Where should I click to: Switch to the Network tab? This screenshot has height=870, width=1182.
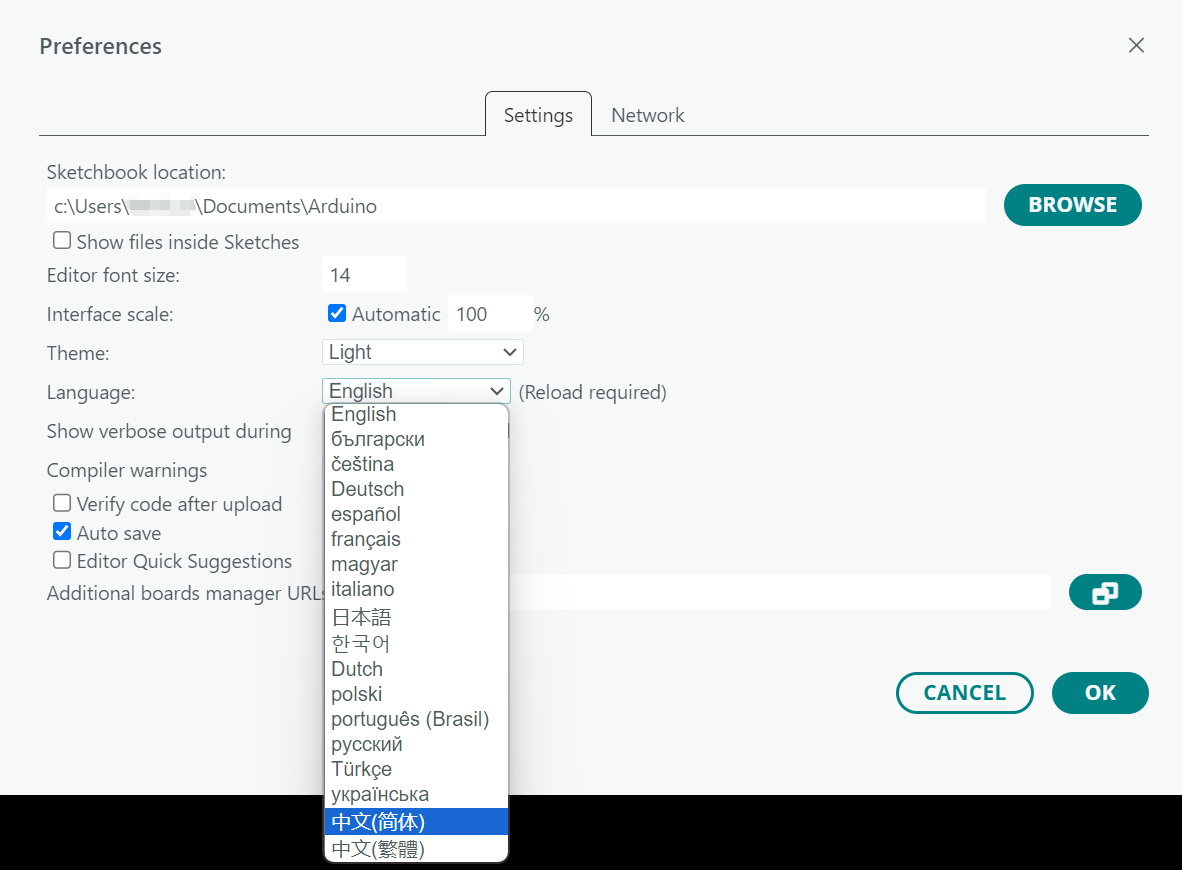(x=647, y=115)
